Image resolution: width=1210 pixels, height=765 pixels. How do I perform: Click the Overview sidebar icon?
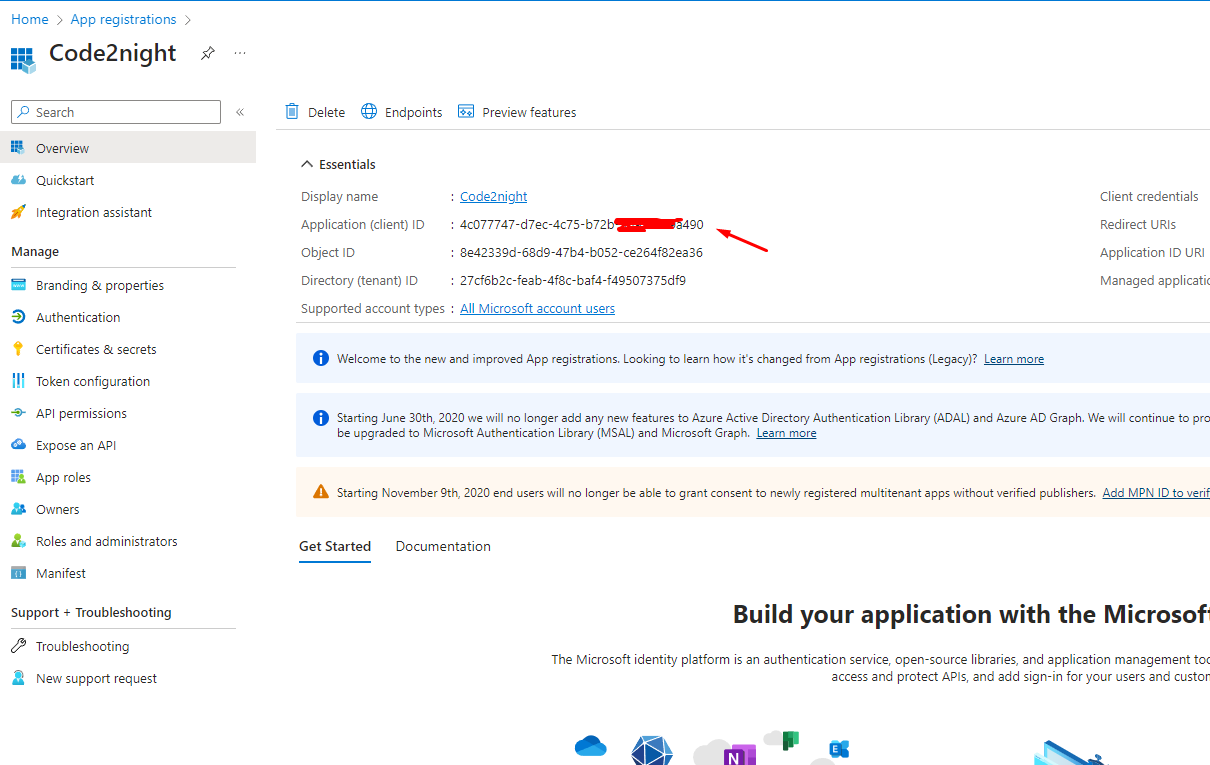[x=18, y=148]
